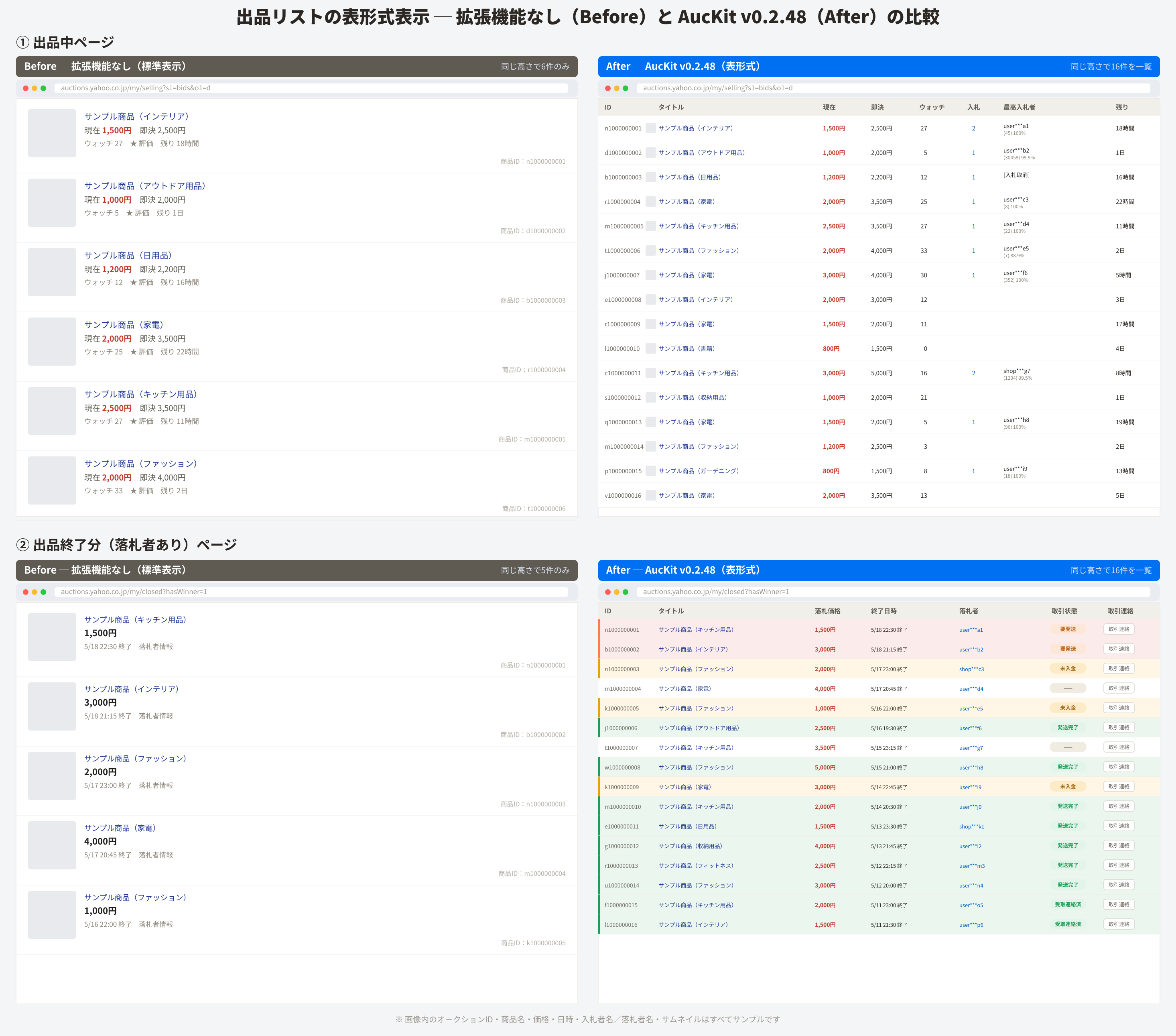
Task: Click user***h8 in row q1000000013
Action: [x=1016, y=420]
